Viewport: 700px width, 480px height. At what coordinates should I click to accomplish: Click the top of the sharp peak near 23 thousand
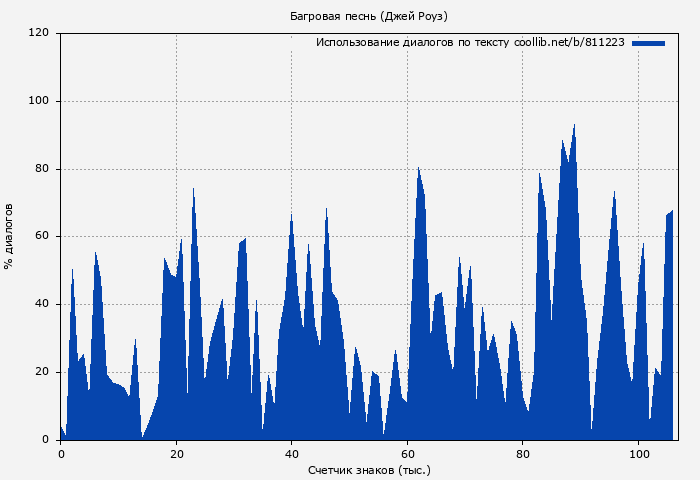(x=193, y=189)
